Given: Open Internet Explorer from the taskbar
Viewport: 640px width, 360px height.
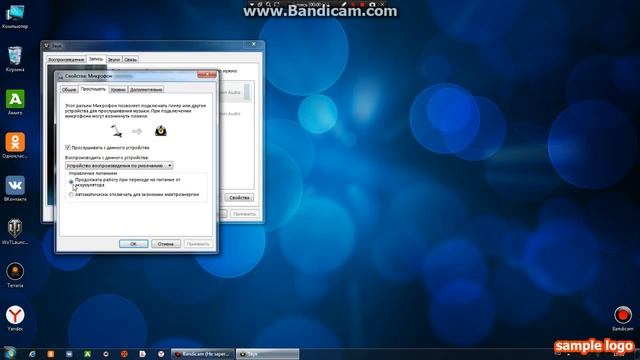Looking at the screenshot, I should 32,354.
